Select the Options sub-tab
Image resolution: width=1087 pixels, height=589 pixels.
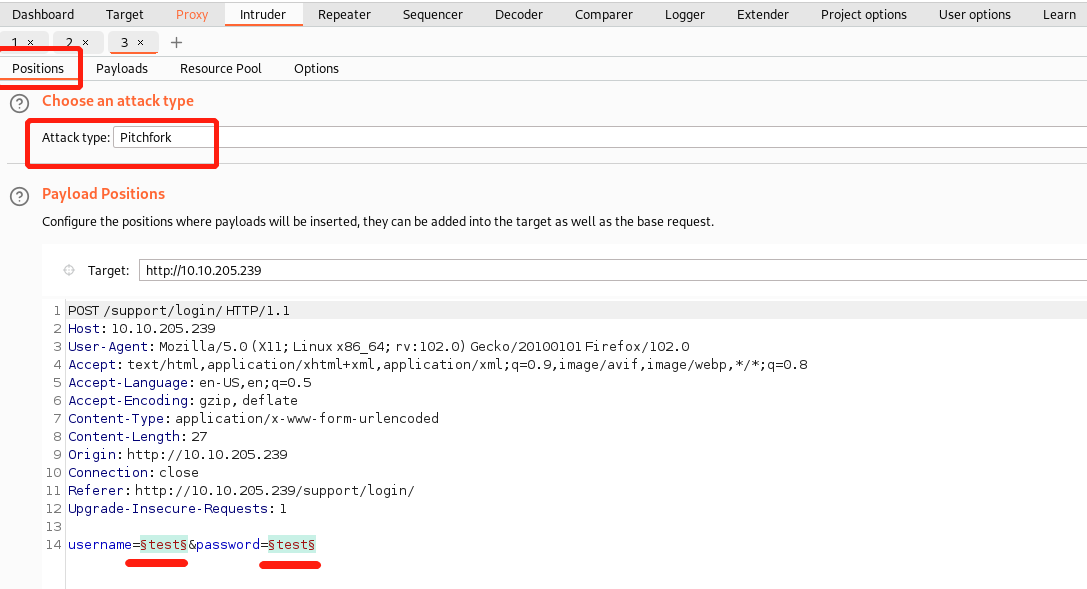point(316,68)
